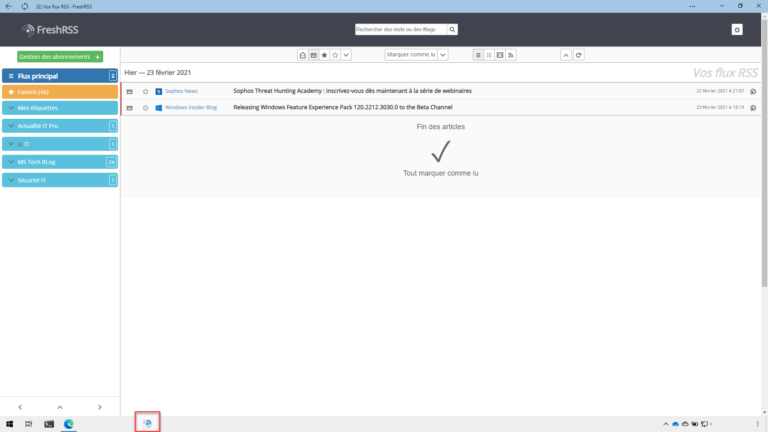Switch to reader view icon
Screen dimensions: 768x432
(500, 55)
